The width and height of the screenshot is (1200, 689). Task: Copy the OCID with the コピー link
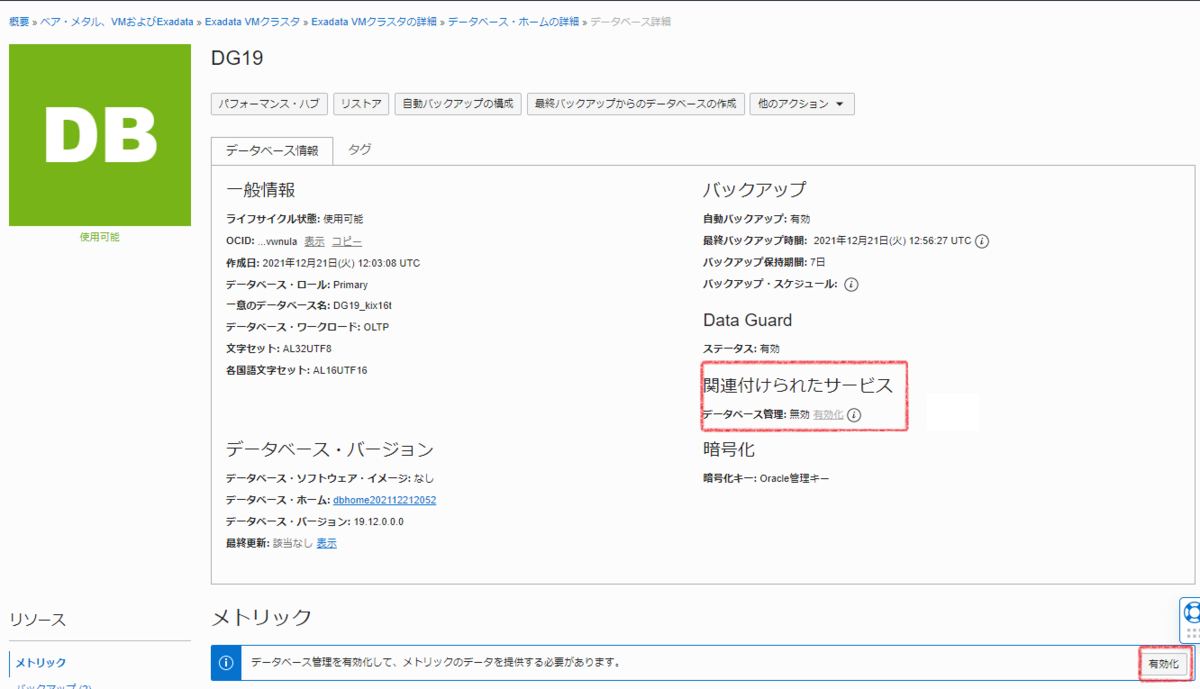click(347, 241)
